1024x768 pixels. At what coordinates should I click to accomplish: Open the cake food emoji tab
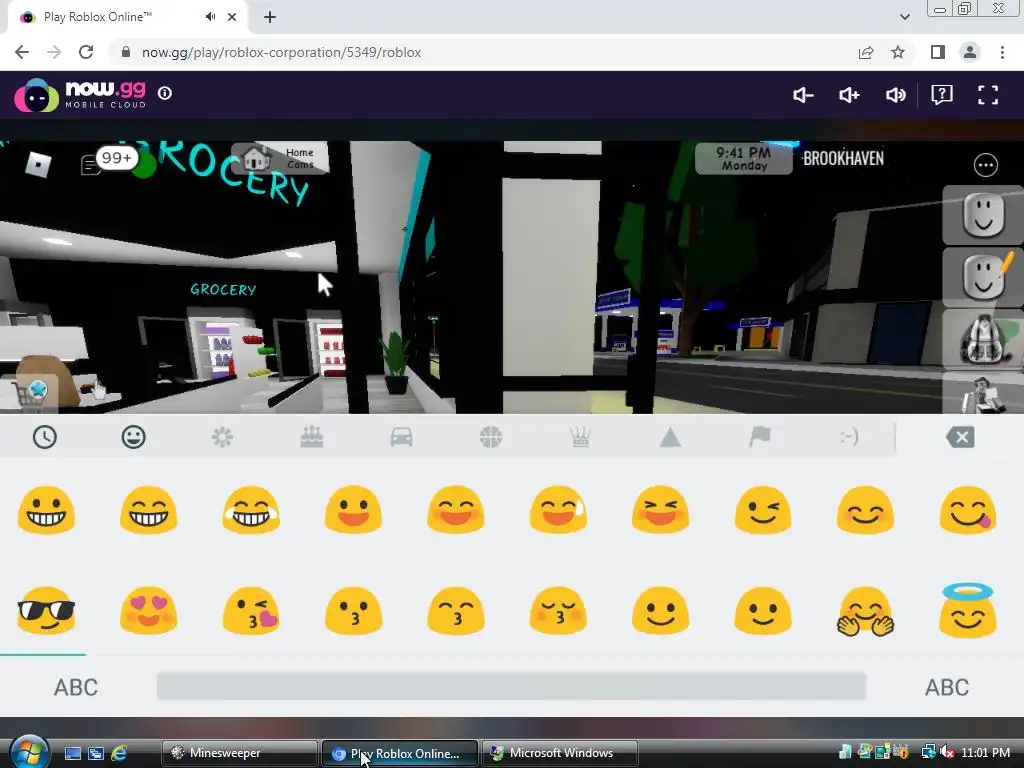(x=312, y=437)
